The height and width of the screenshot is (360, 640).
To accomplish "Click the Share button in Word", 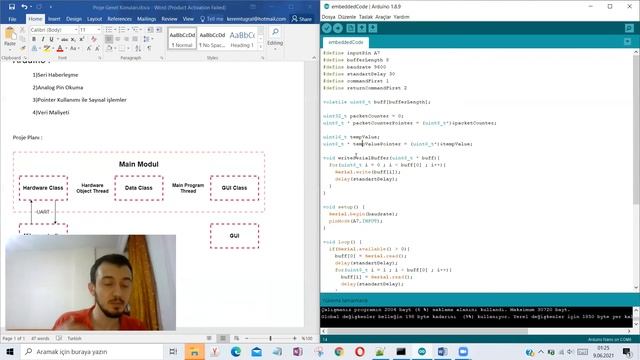I will click(x=302, y=19).
